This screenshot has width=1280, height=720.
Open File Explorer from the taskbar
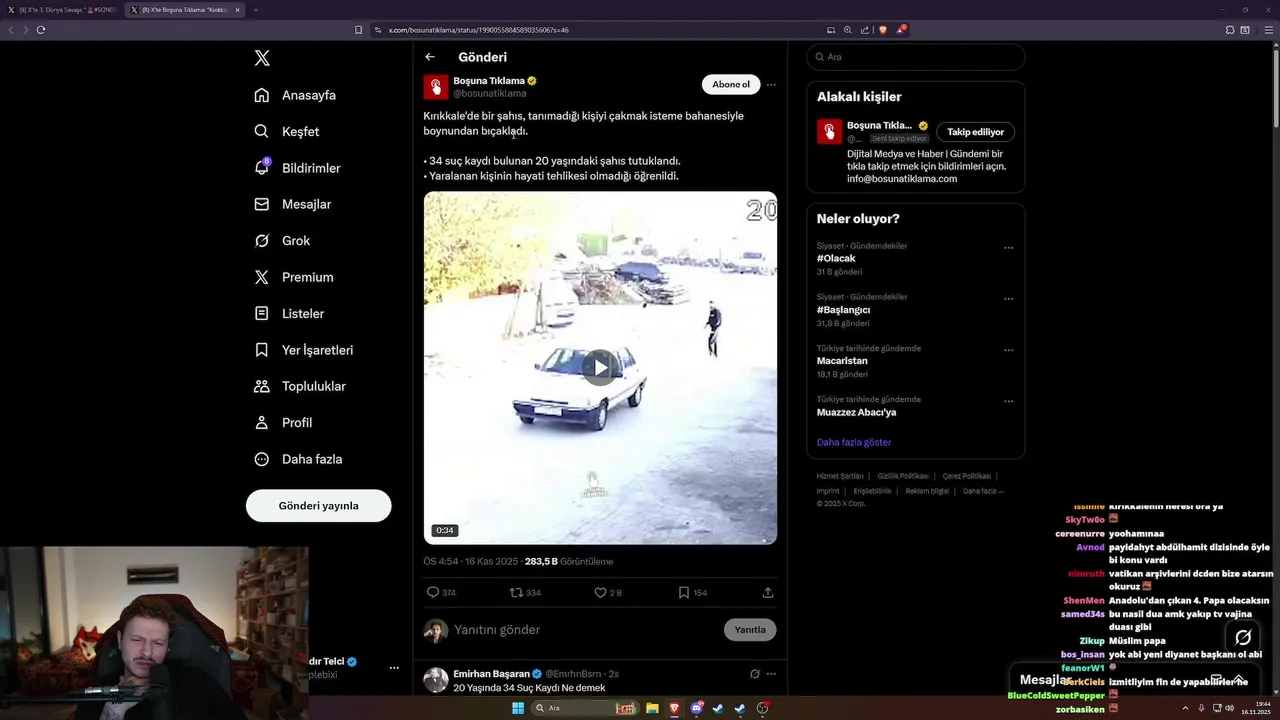(652, 708)
